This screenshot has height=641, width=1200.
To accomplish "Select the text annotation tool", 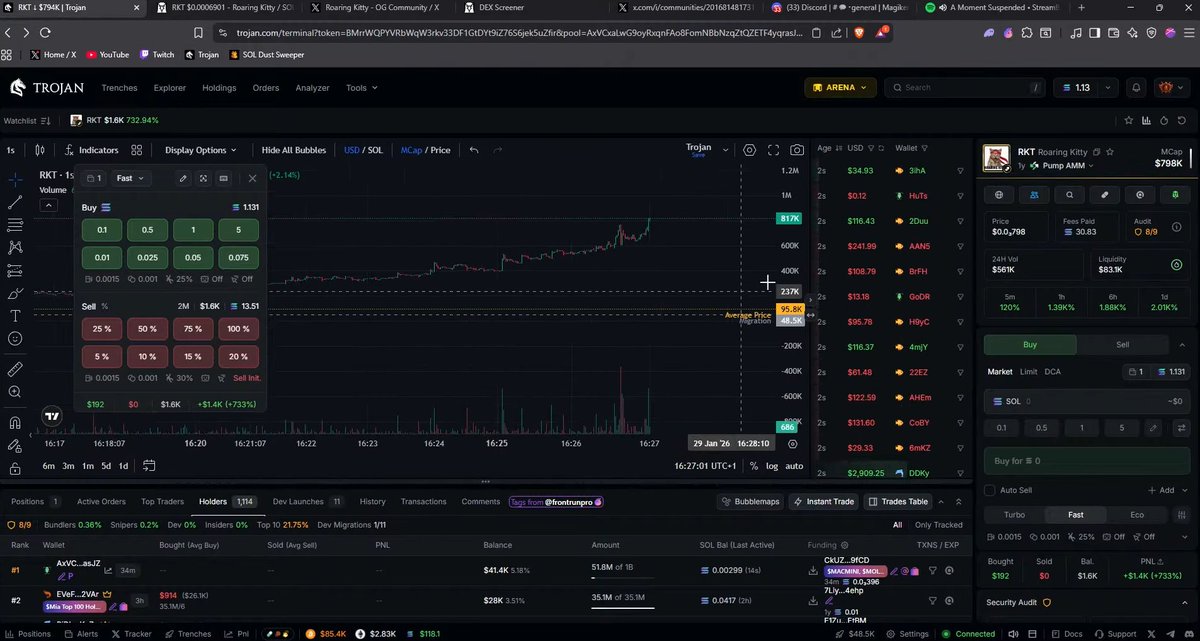I will pyautogui.click(x=15, y=316).
